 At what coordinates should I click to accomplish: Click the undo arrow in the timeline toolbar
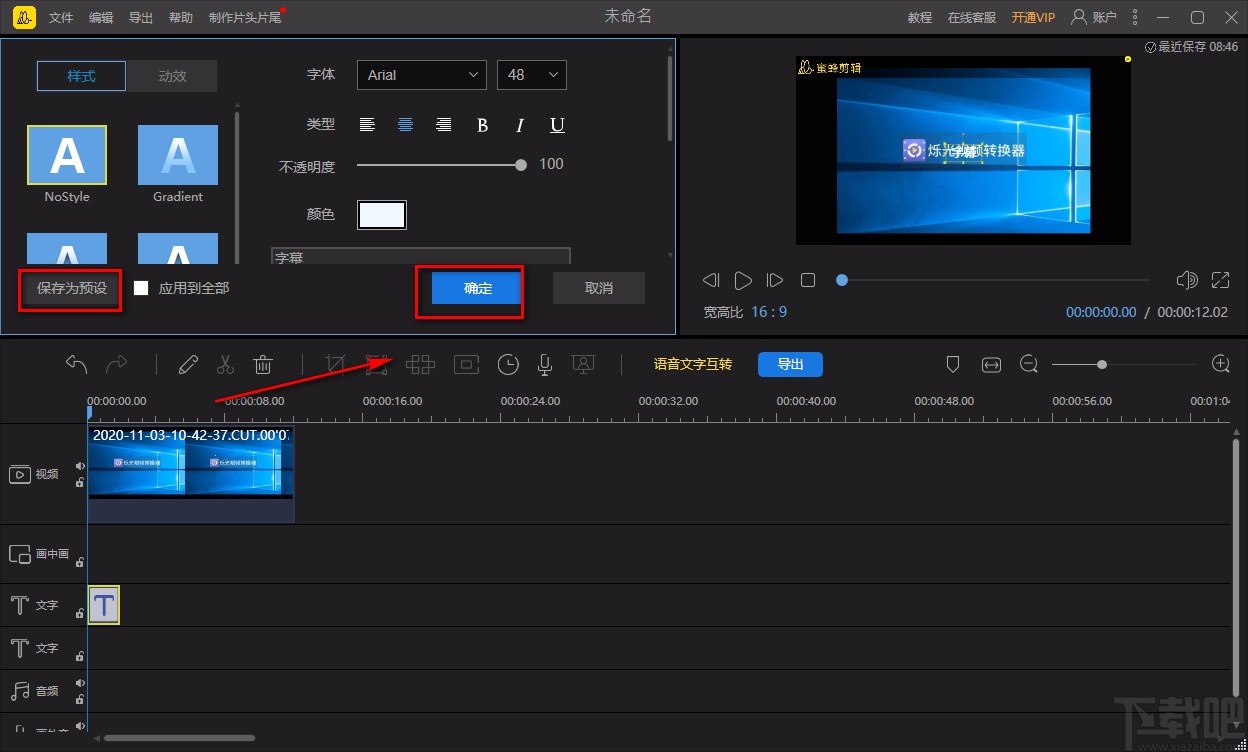(x=77, y=364)
